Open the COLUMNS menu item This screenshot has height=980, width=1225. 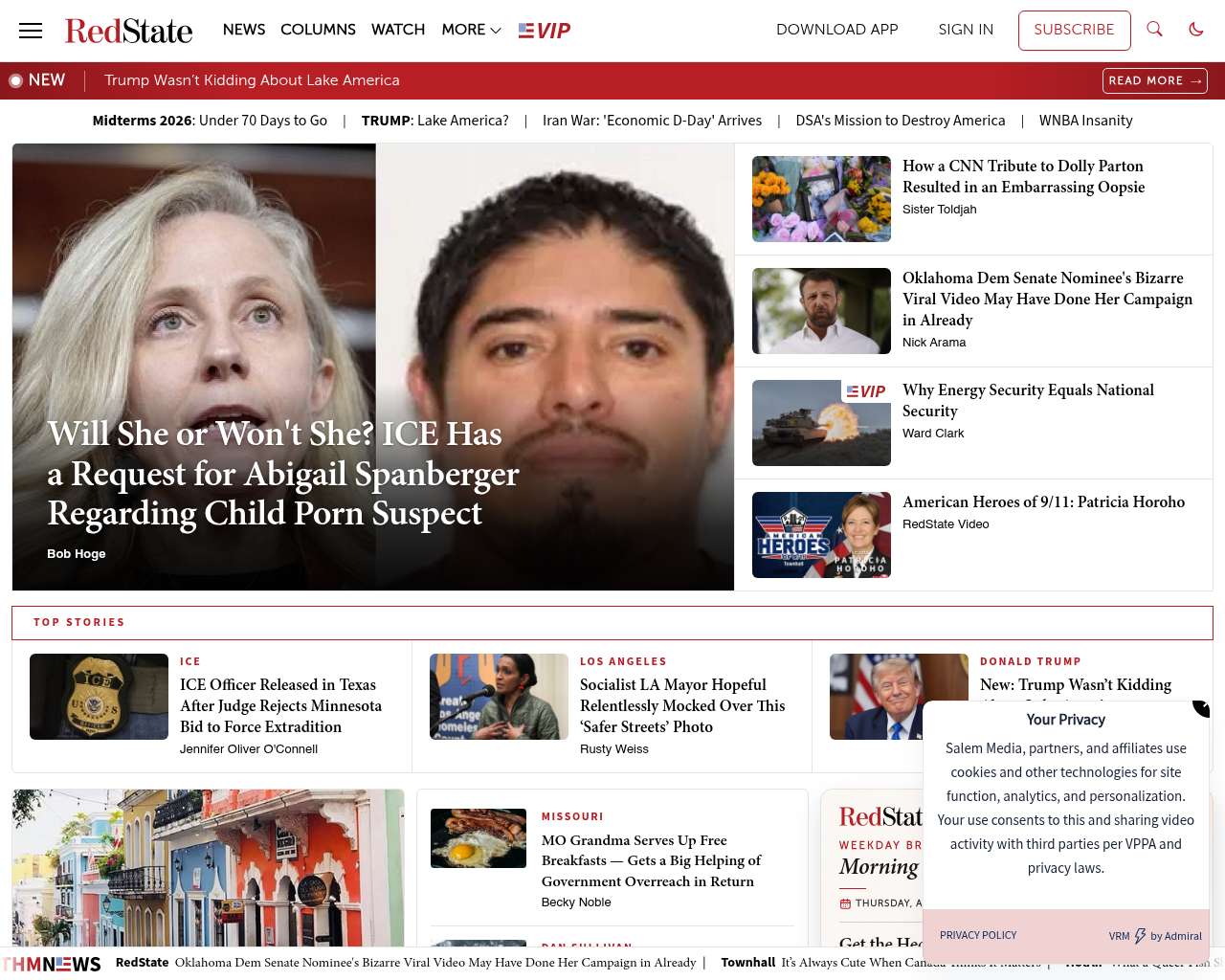pyautogui.click(x=318, y=30)
